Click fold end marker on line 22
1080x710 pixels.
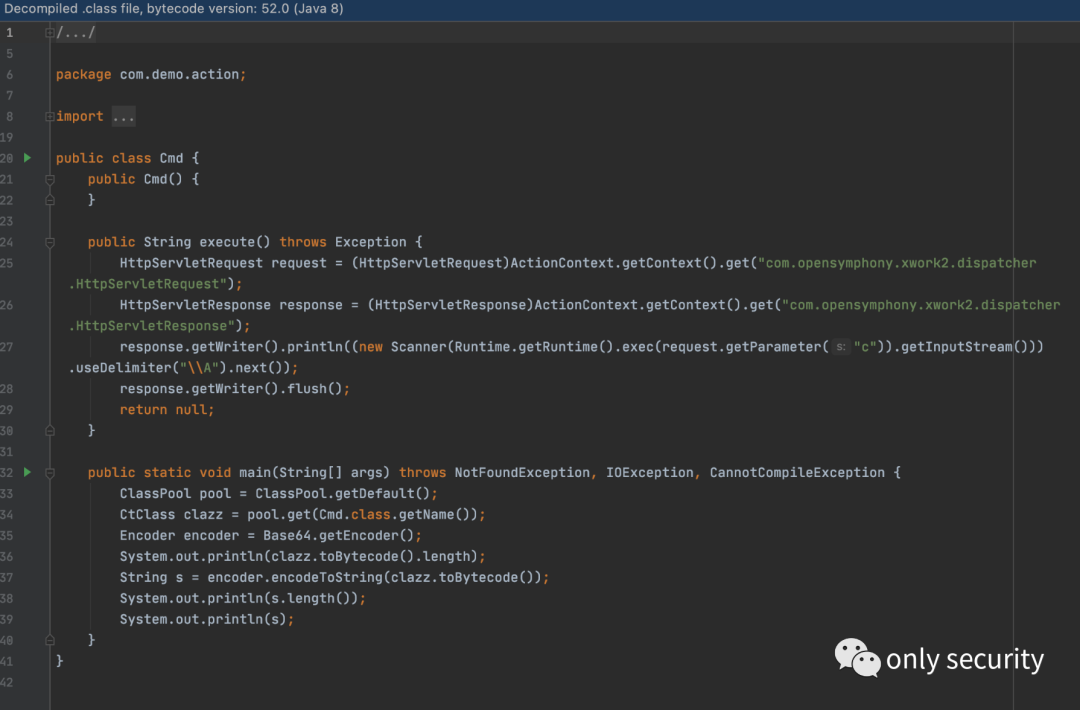(50, 200)
